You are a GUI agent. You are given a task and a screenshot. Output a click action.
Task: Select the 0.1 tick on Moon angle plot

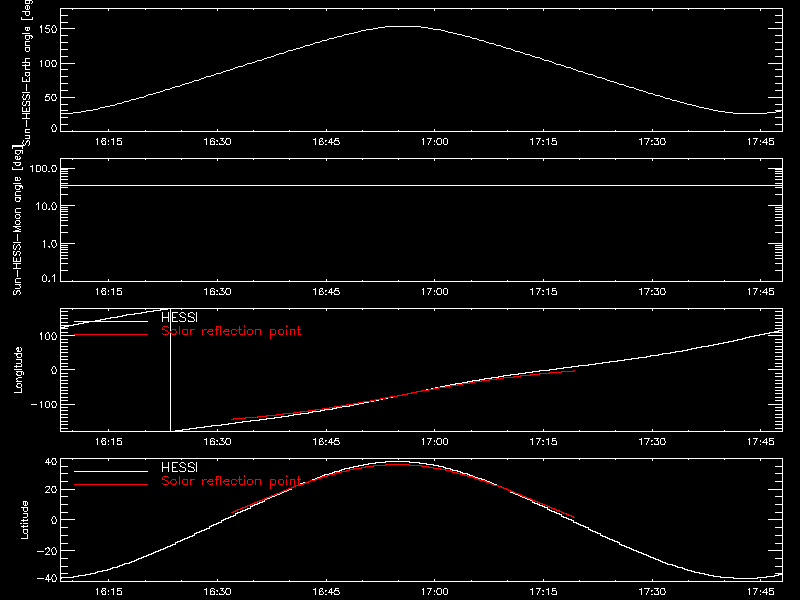click(x=49, y=278)
